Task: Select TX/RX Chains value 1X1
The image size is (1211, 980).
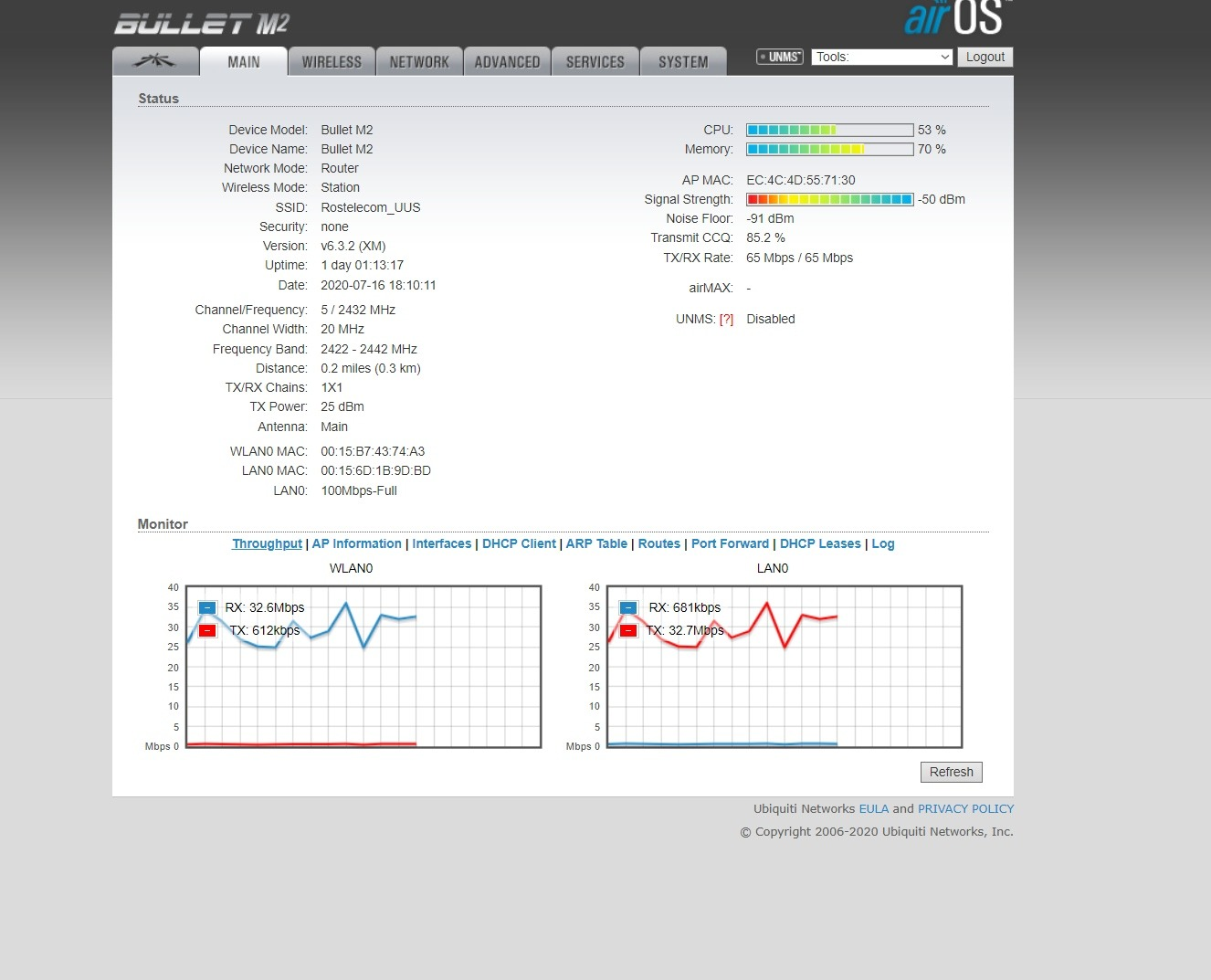Action: pyautogui.click(x=332, y=387)
